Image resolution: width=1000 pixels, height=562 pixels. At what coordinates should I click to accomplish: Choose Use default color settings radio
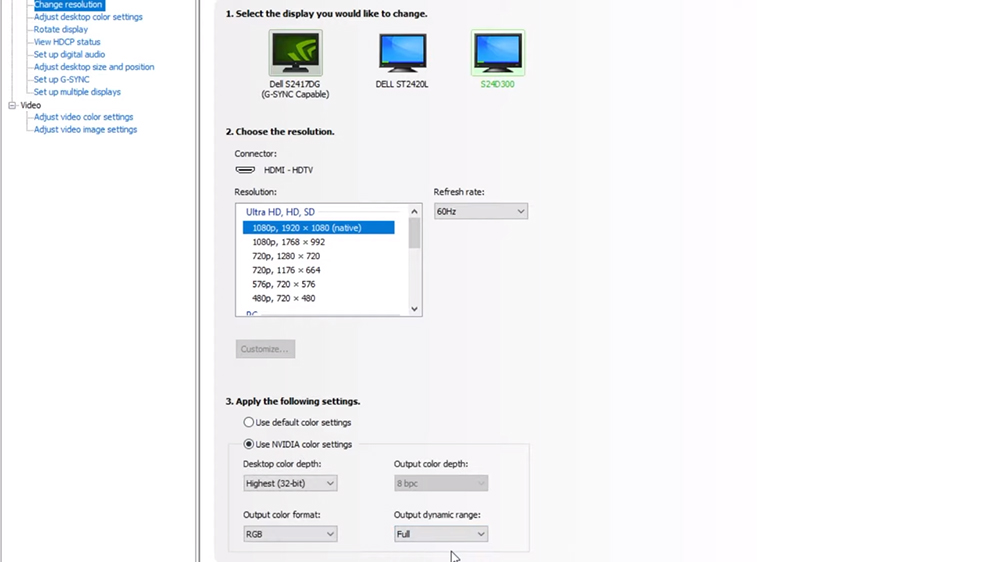249,422
